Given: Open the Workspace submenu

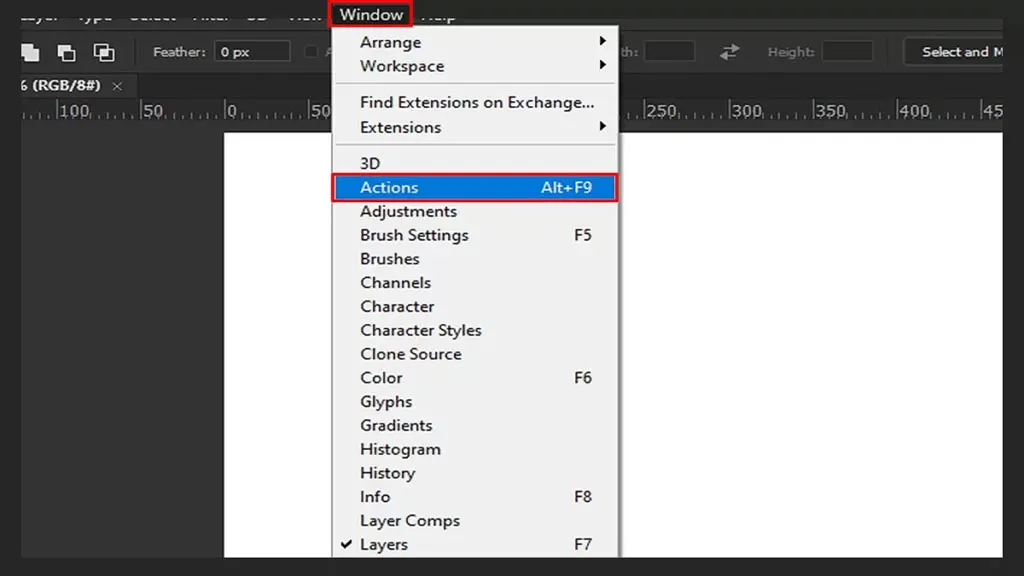Looking at the screenshot, I should click(x=475, y=66).
